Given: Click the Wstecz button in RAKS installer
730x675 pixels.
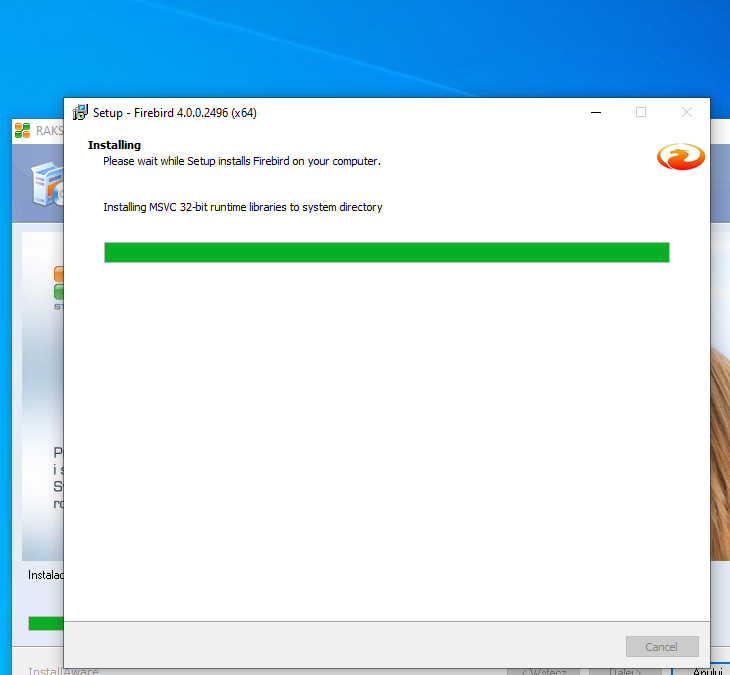Looking at the screenshot, I should 543,671.
